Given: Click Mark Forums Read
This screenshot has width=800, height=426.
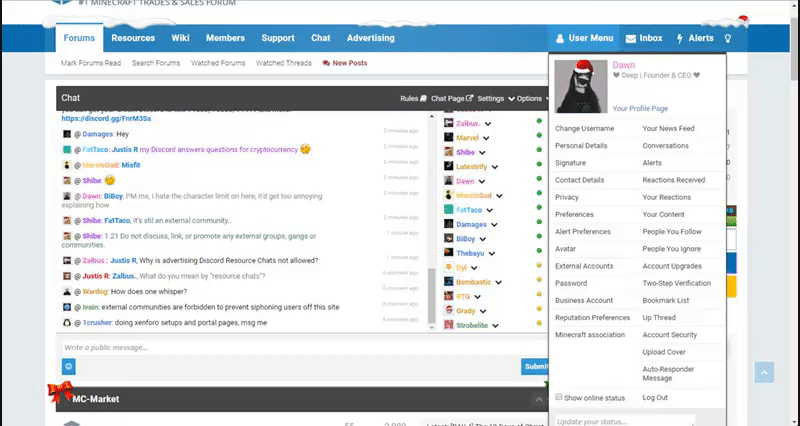Looking at the screenshot, I should tap(91, 63).
